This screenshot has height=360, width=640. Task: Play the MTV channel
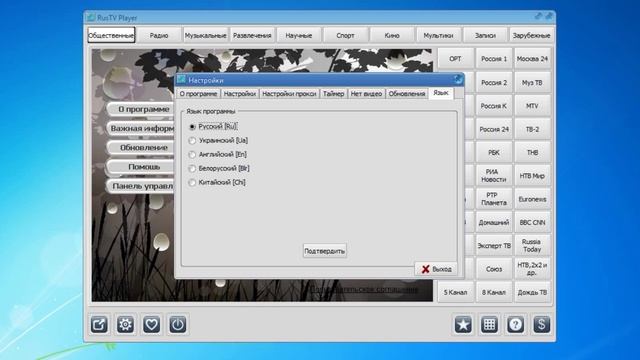532,106
